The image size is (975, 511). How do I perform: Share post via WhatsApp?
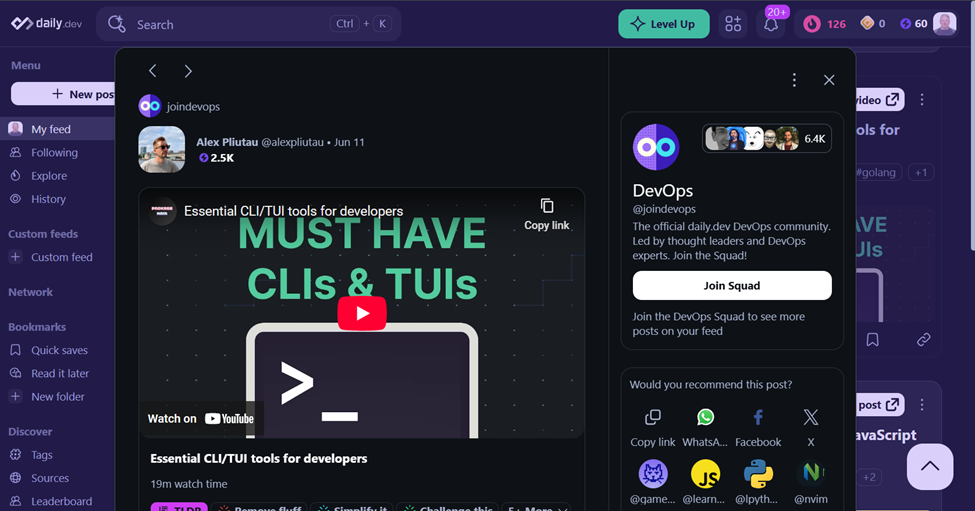[x=705, y=428]
